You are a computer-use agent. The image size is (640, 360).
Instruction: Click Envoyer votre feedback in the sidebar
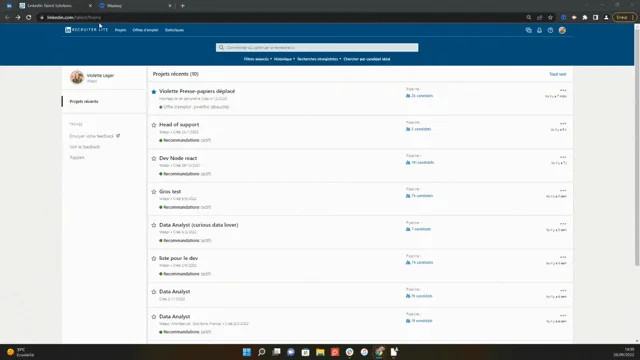point(95,136)
